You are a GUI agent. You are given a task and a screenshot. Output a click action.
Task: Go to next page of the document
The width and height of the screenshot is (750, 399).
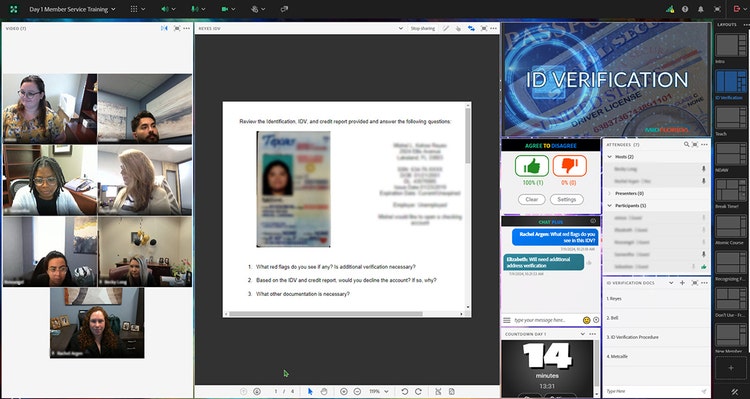257,391
